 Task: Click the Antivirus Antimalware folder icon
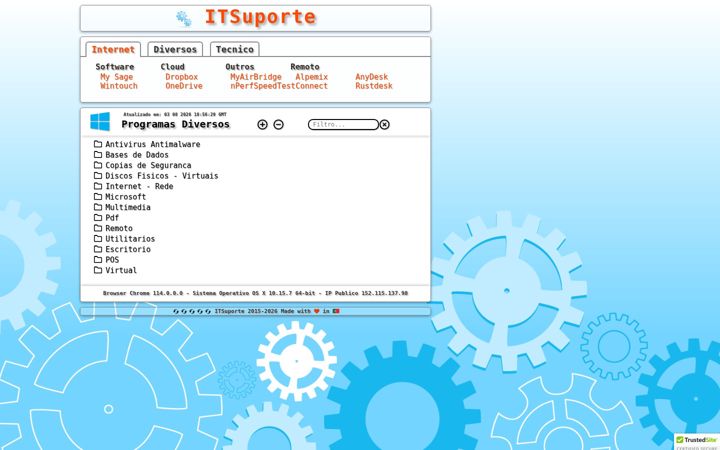(x=98, y=144)
